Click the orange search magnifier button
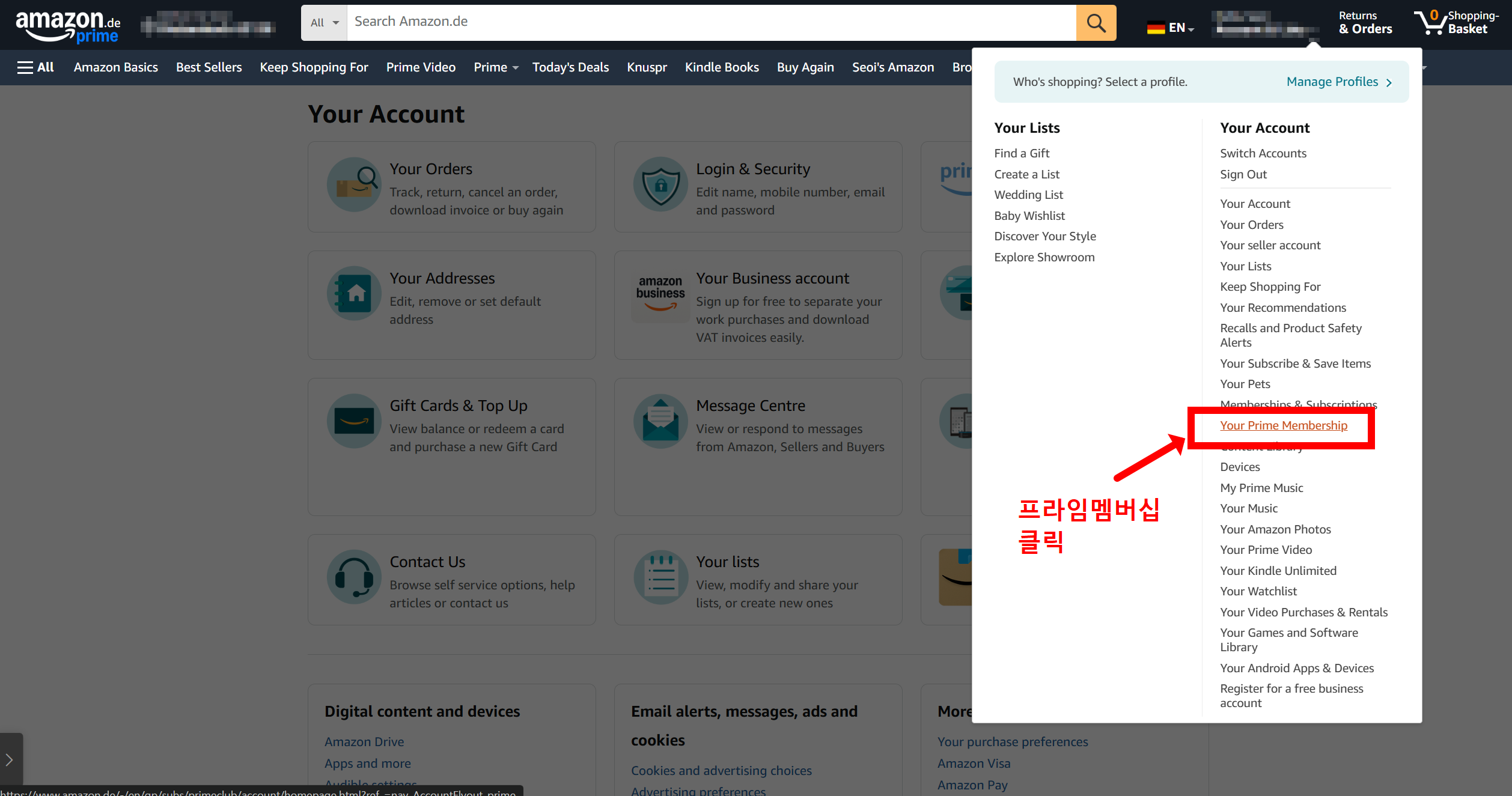1512x796 pixels. pyautogui.click(x=1096, y=23)
